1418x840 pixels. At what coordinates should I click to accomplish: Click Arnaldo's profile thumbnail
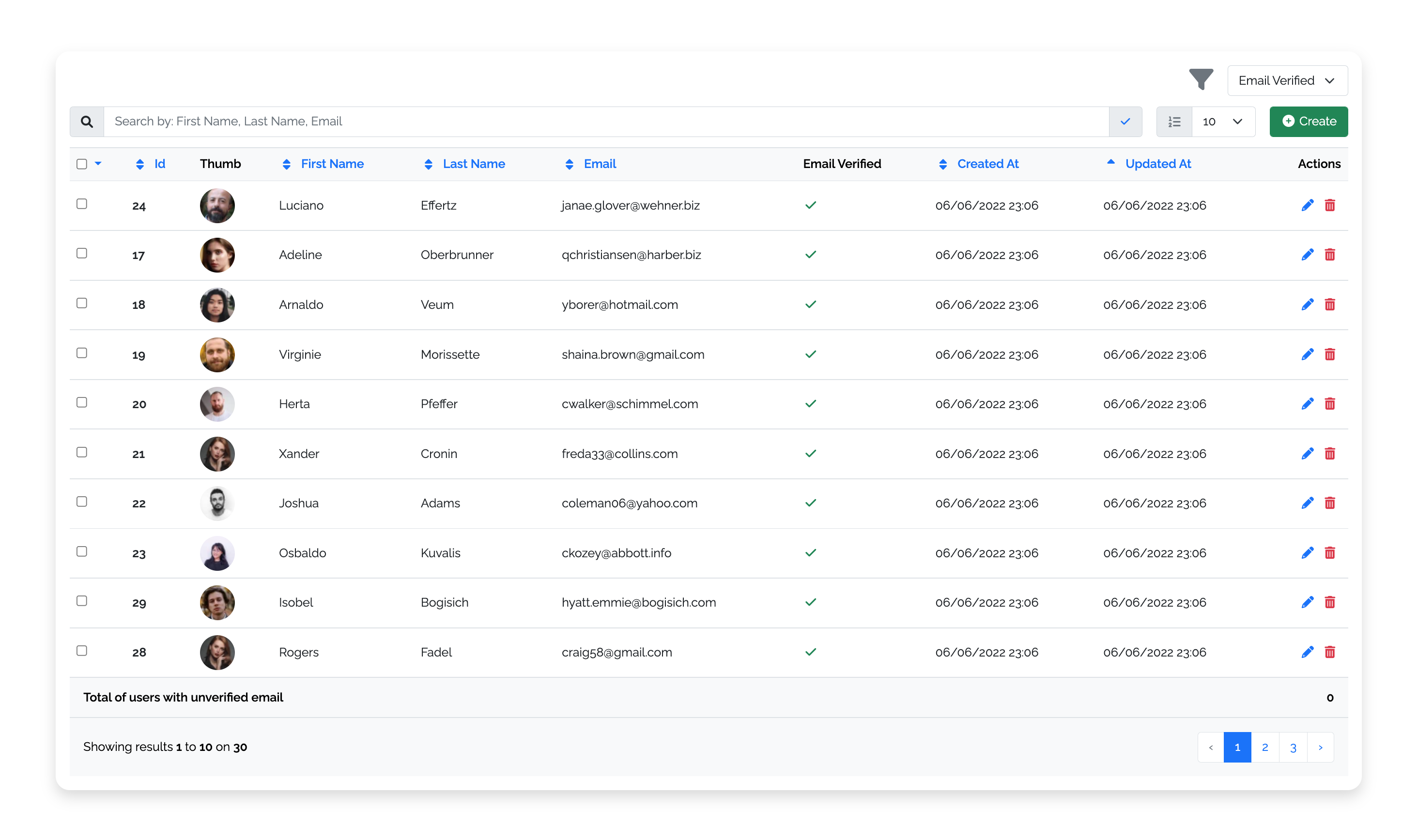pos(217,304)
